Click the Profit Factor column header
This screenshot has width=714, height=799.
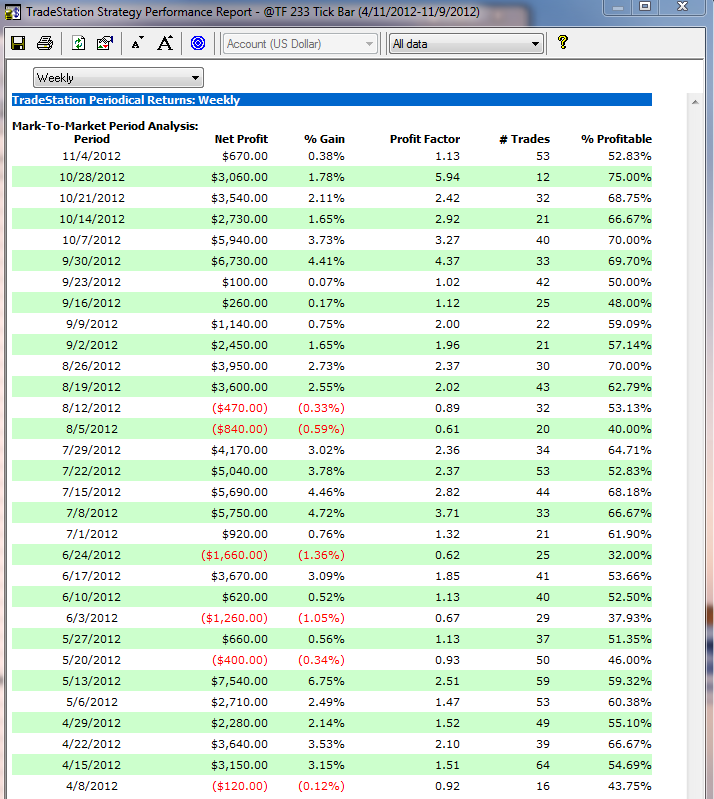(x=425, y=139)
